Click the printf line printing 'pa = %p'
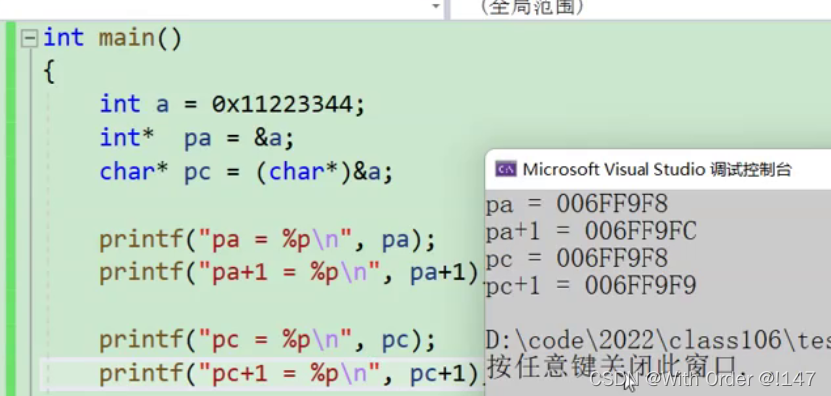This screenshot has height=396, width=831. pos(267,241)
